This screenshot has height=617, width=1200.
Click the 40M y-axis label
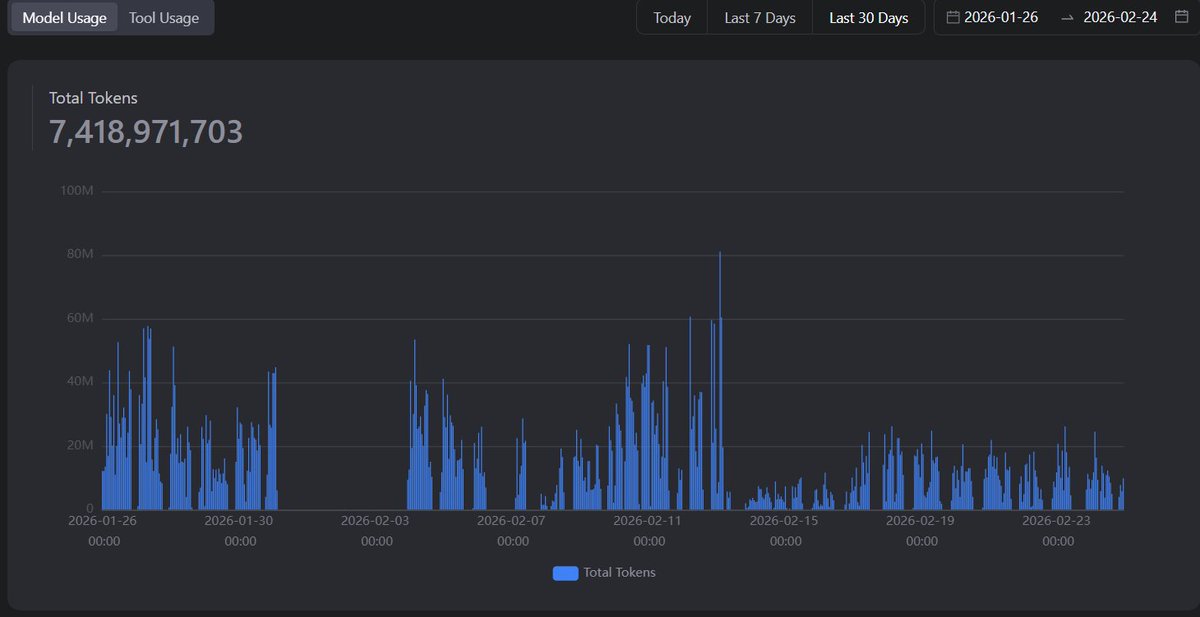(80, 382)
